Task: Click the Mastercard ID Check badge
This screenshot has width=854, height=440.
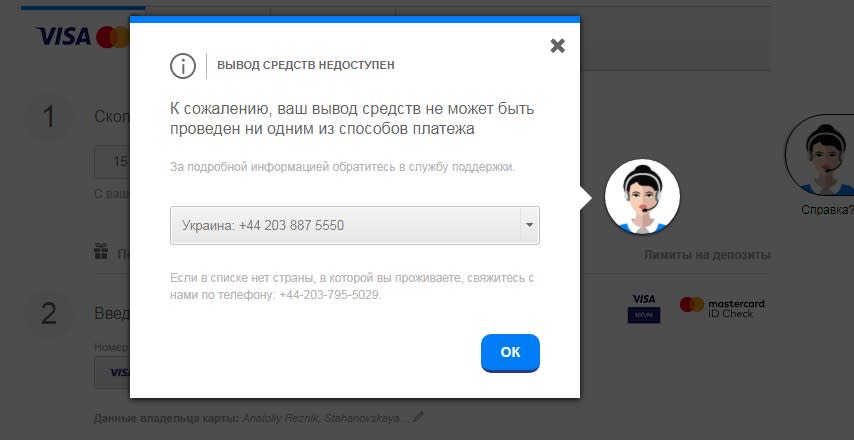Action: [x=722, y=308]
